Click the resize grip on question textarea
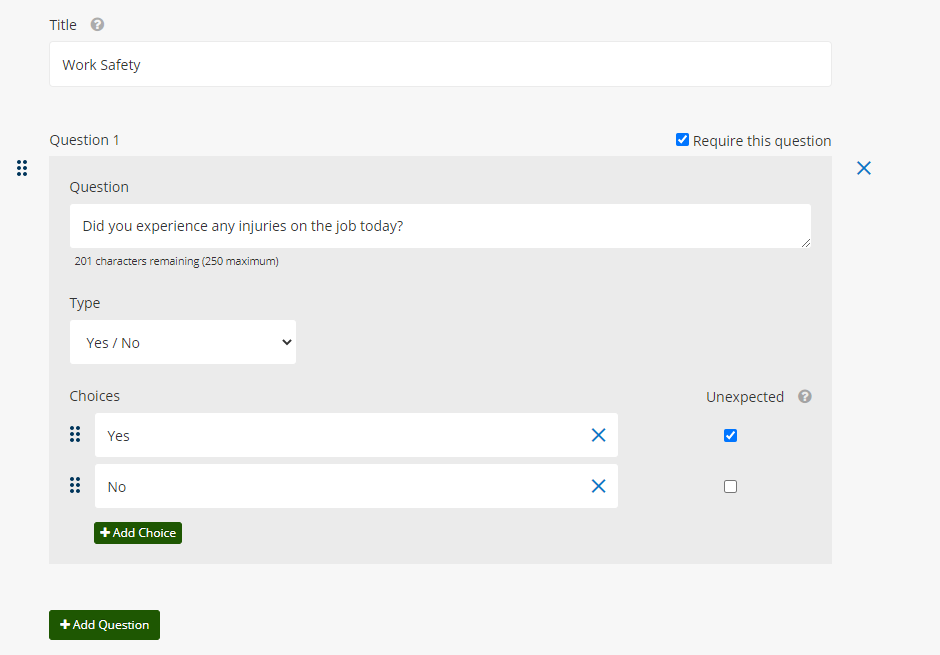The image size is (940, 655). 805,242
